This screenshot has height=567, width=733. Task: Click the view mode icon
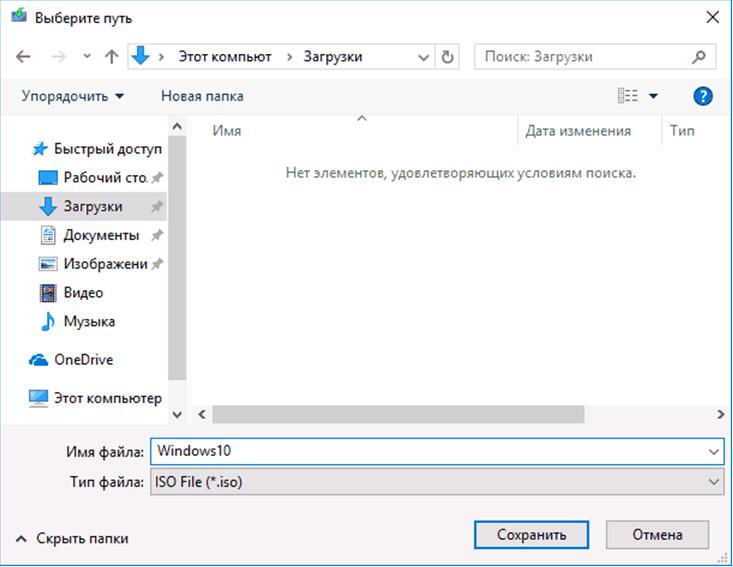(x=628, y=96)
